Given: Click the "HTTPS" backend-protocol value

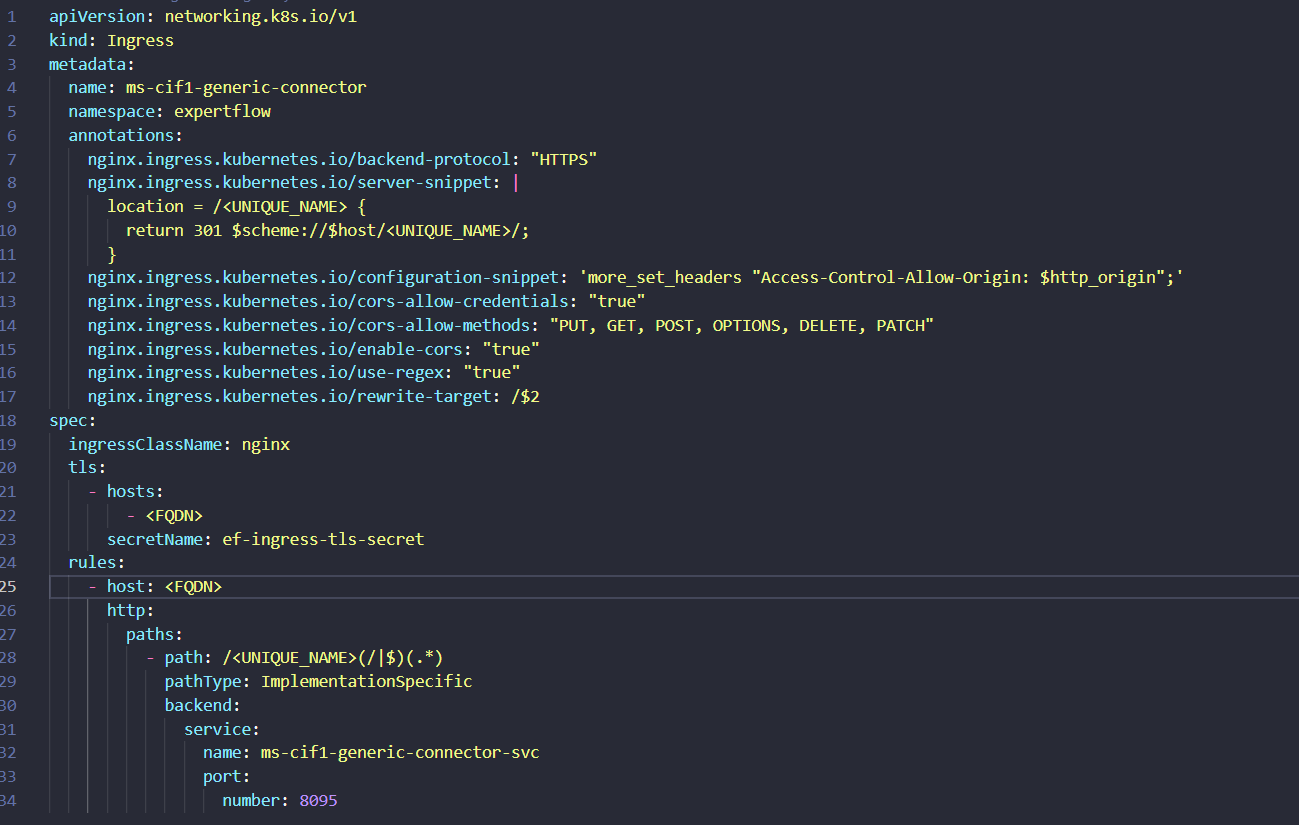Looking at the screenshot, I should click(x=564, y=159).
